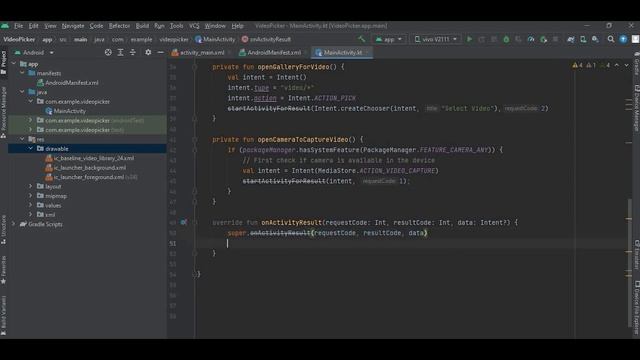Fold the openGalleryForVideo function in gutter

(195, 67)
